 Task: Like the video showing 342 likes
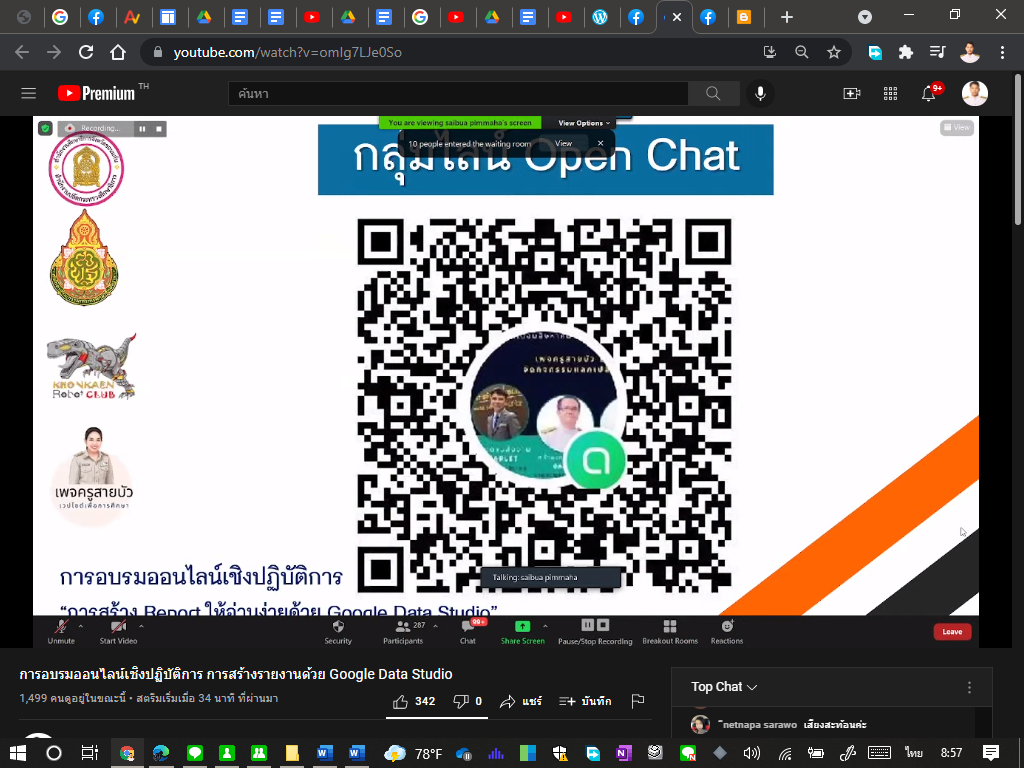pos(414,701)
